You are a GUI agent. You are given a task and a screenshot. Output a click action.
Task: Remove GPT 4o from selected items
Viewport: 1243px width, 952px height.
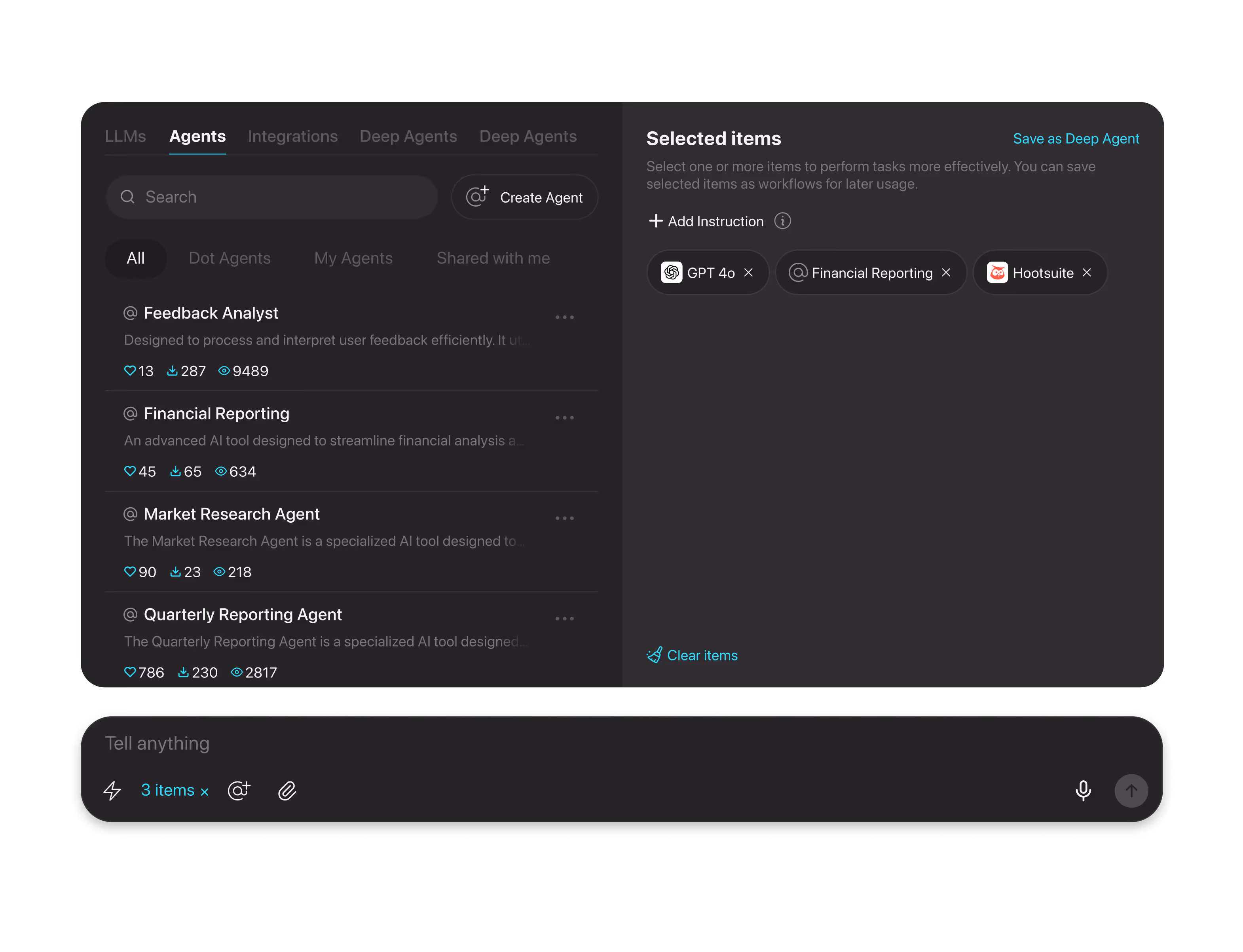[x=748, y=273]
